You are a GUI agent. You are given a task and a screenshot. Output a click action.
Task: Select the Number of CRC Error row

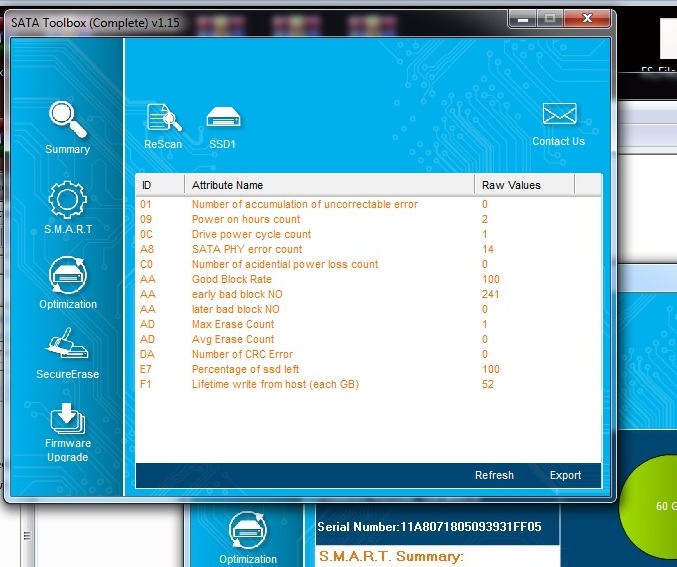(368, 354)
